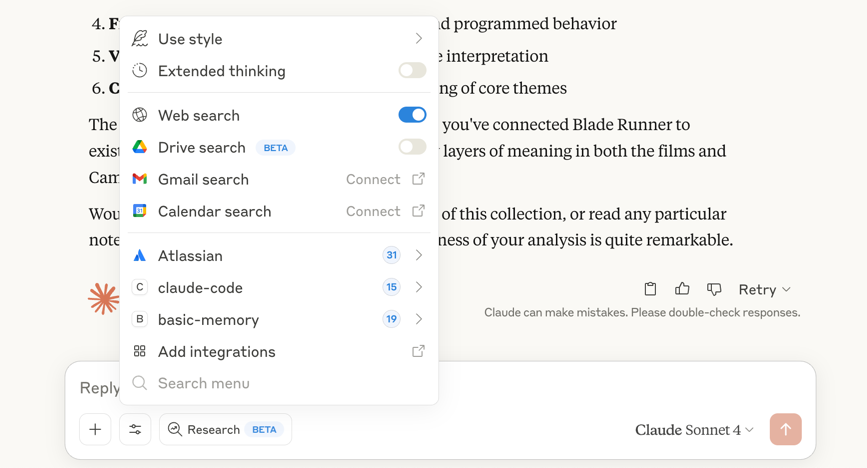Click the Reply message input box
The width and height of the screenshot is (867, 468).
click(x=440, y=387)
